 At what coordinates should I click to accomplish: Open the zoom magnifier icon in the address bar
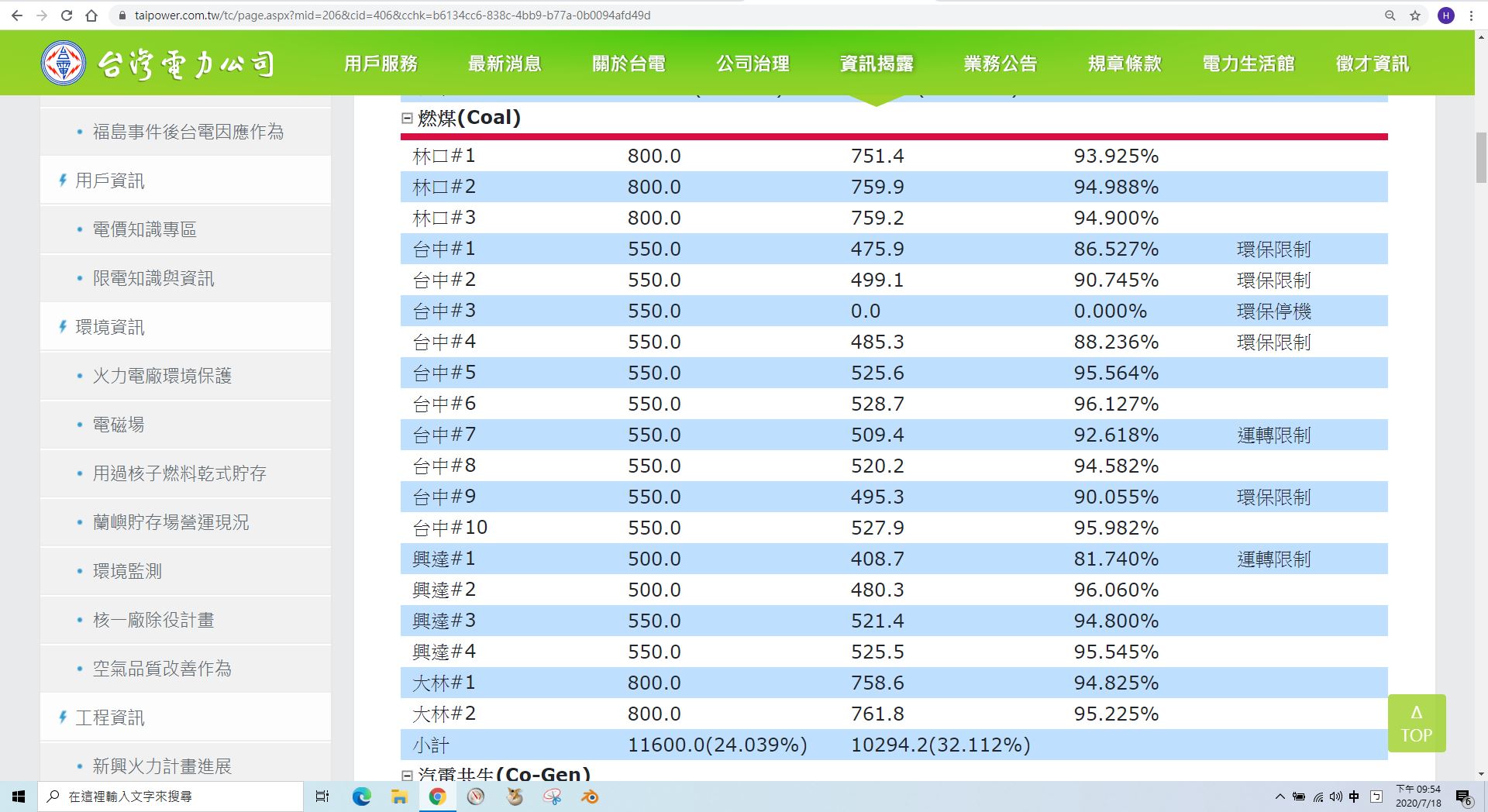coord(1390,15)
